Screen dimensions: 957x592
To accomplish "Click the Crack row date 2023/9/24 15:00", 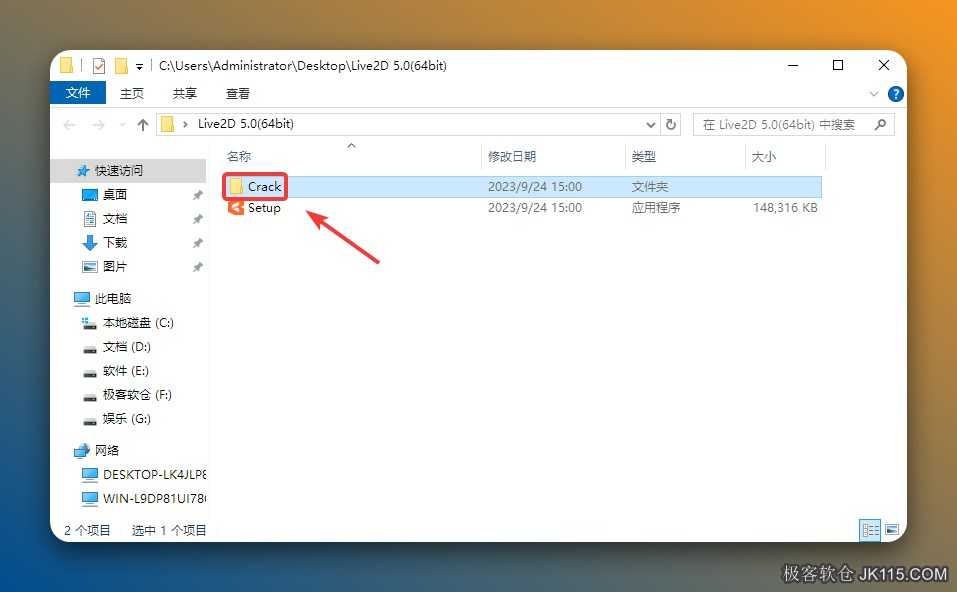I will tap(535, 187).
